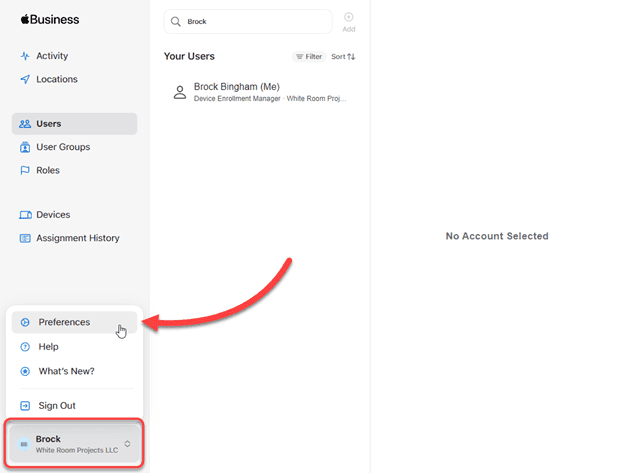
Task: Click the User Groups badge icon
Action: [x=25, y=147]
